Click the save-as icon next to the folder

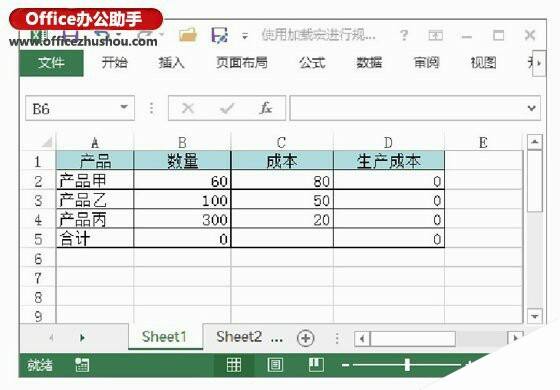point(219,35)
